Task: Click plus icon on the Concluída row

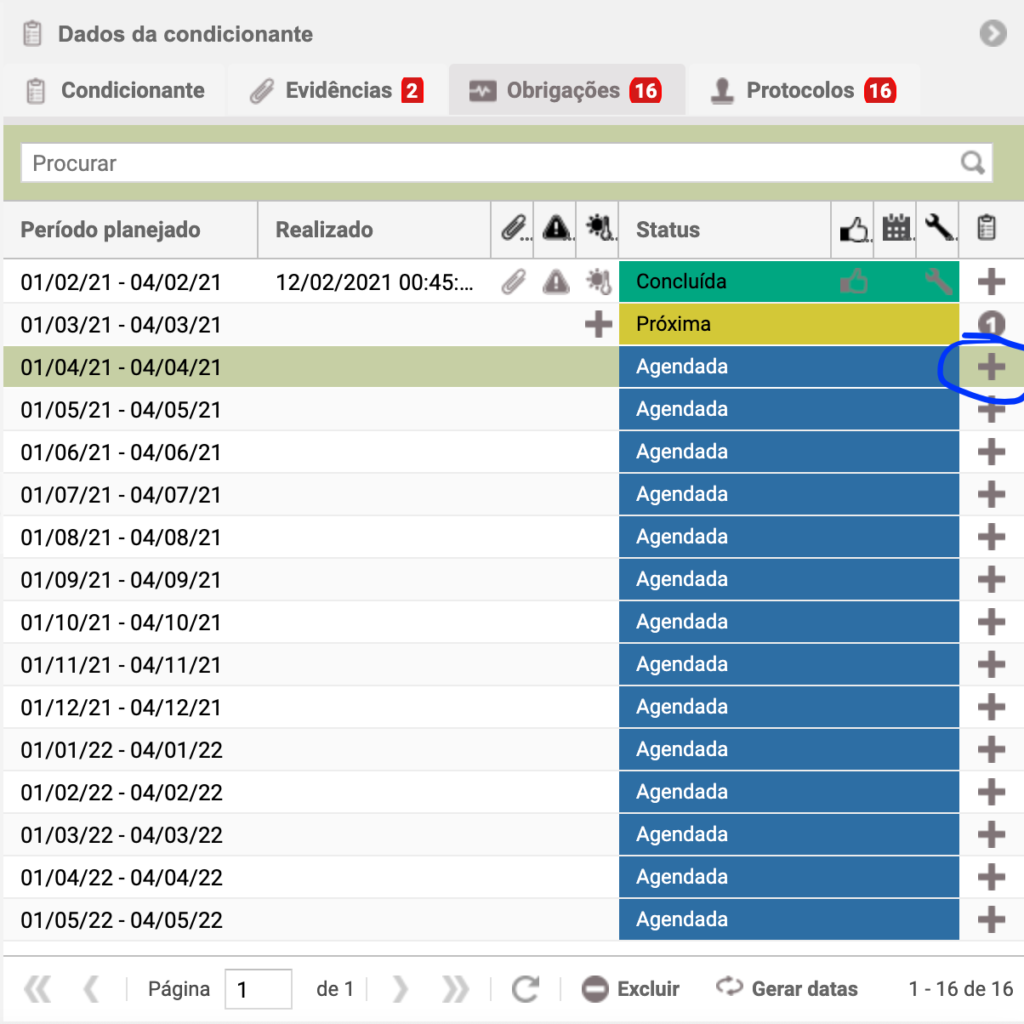Action: pyautogui.click(x=991, y=281)
